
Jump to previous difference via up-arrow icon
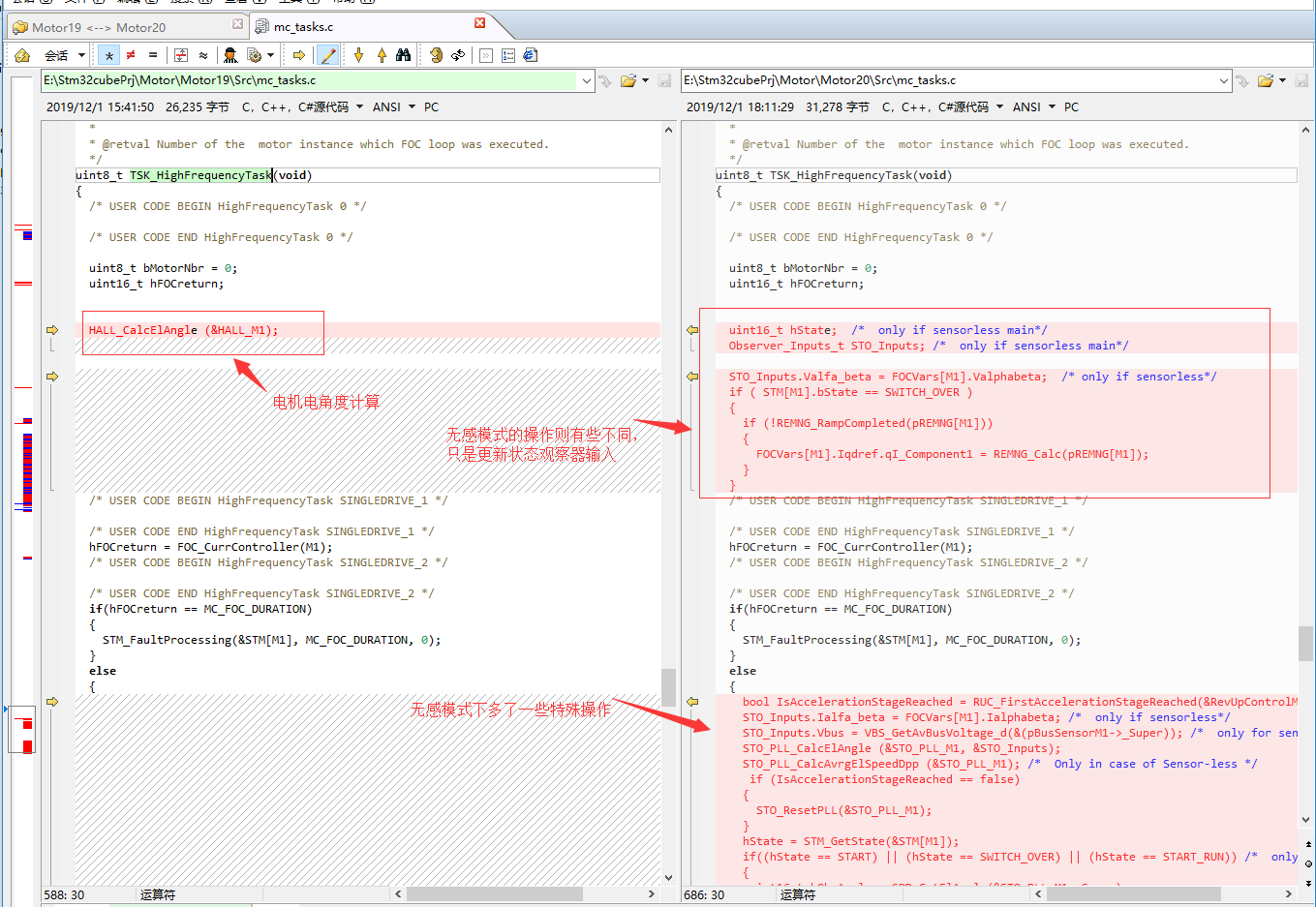tap(383, 55)
